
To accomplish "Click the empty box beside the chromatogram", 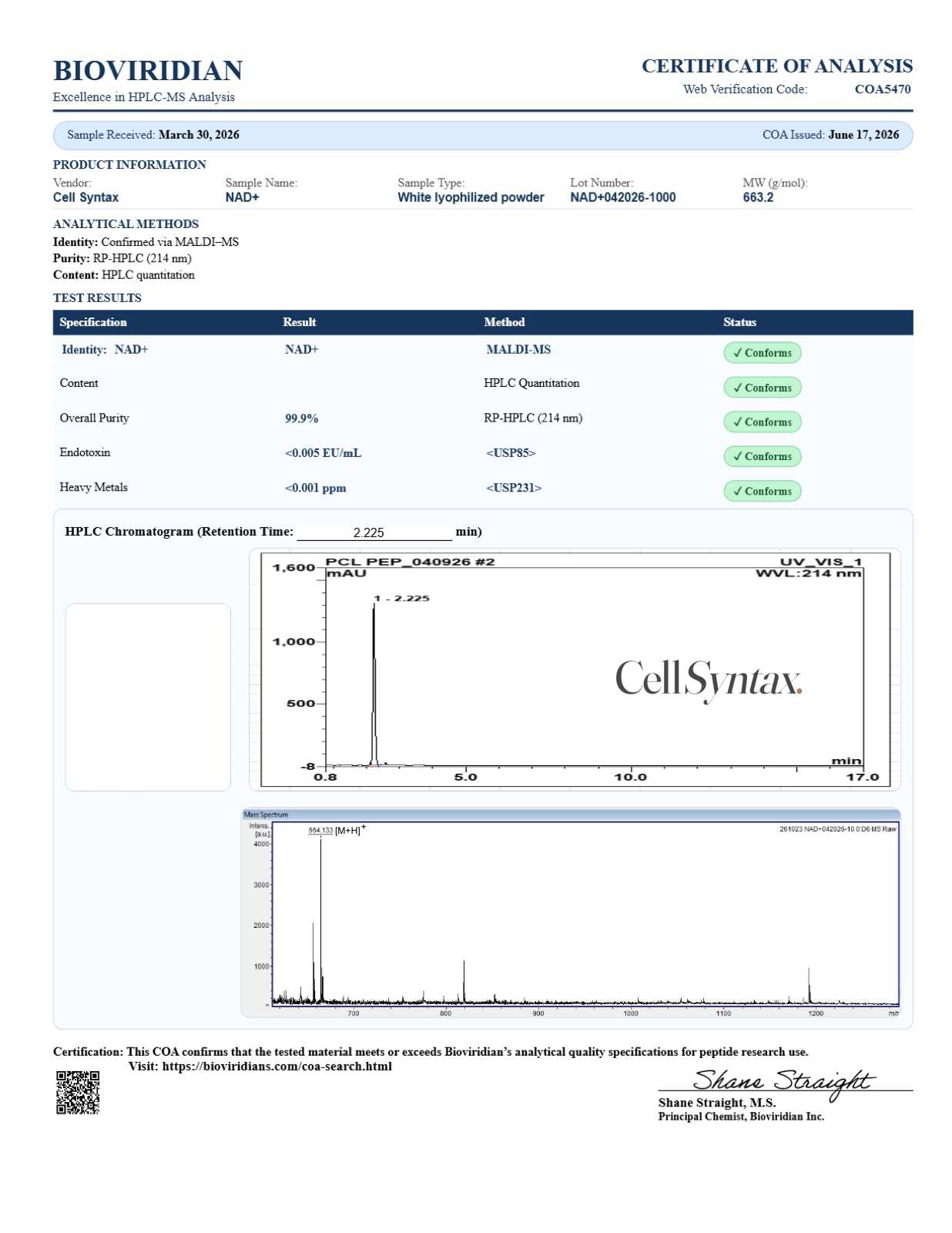I will point(148,697).
